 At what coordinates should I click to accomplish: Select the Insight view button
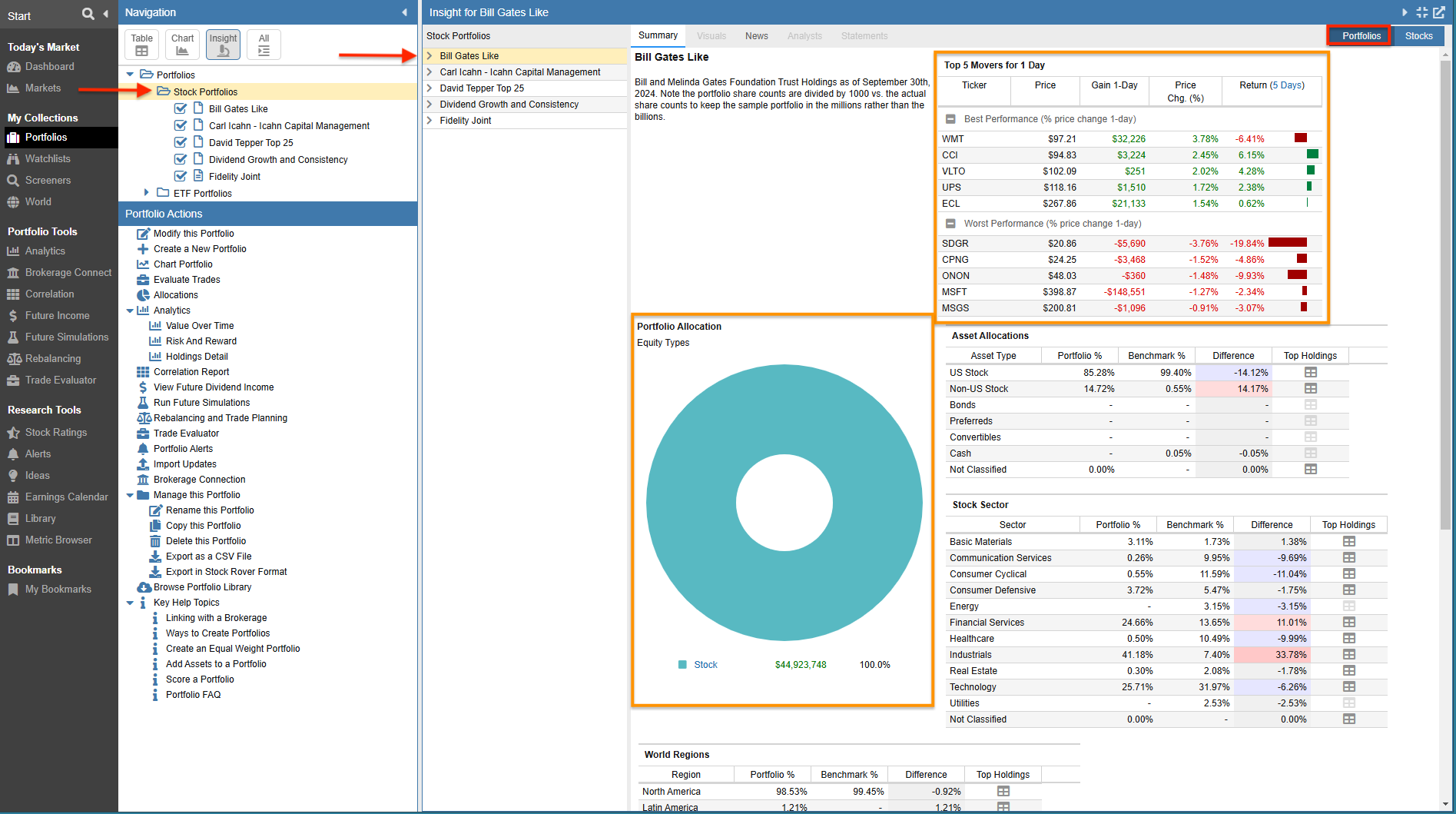coord(223,45)
